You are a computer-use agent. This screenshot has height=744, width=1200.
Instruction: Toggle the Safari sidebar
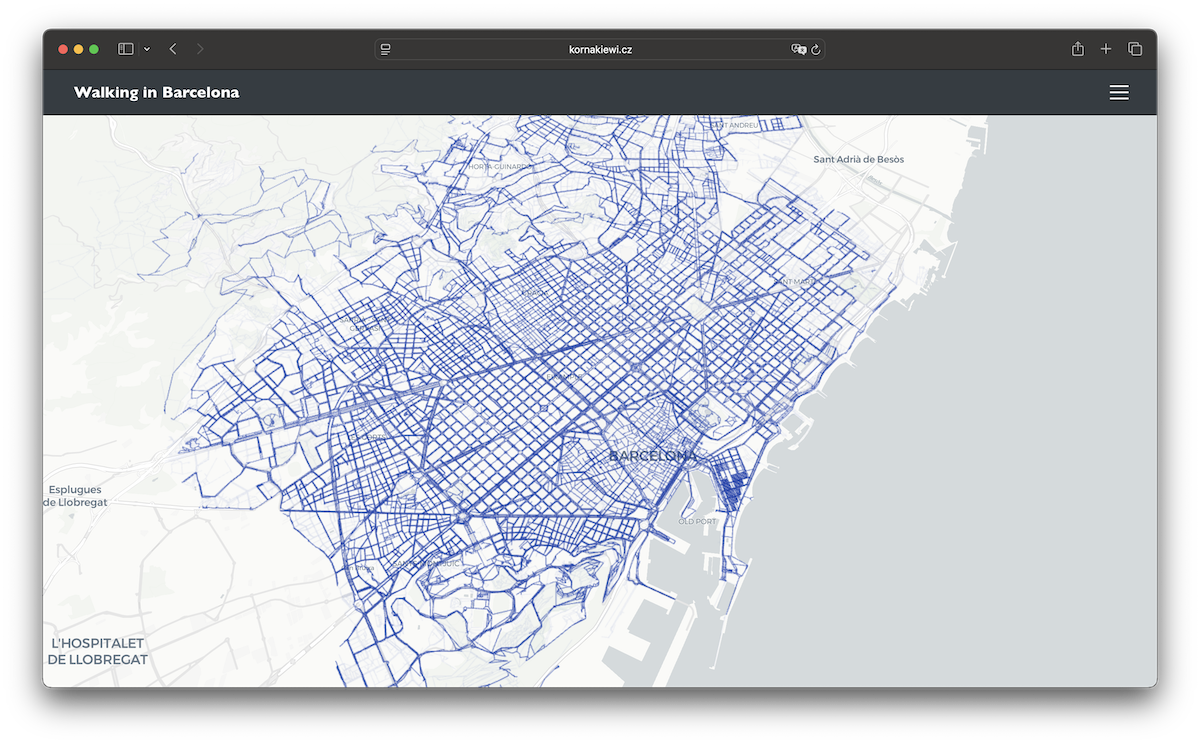tap(126, 49)
